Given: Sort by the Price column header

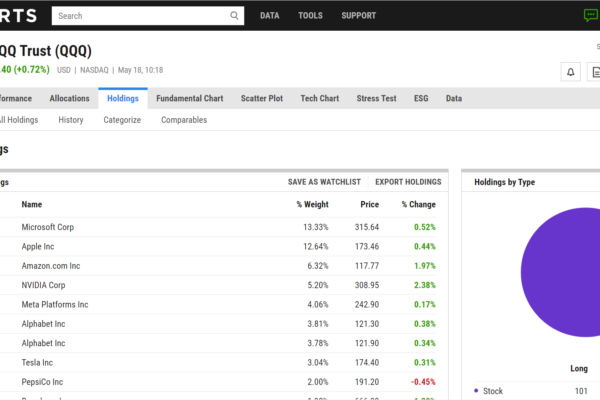Looking at the screenshot, I should click(x=370, y=204).
